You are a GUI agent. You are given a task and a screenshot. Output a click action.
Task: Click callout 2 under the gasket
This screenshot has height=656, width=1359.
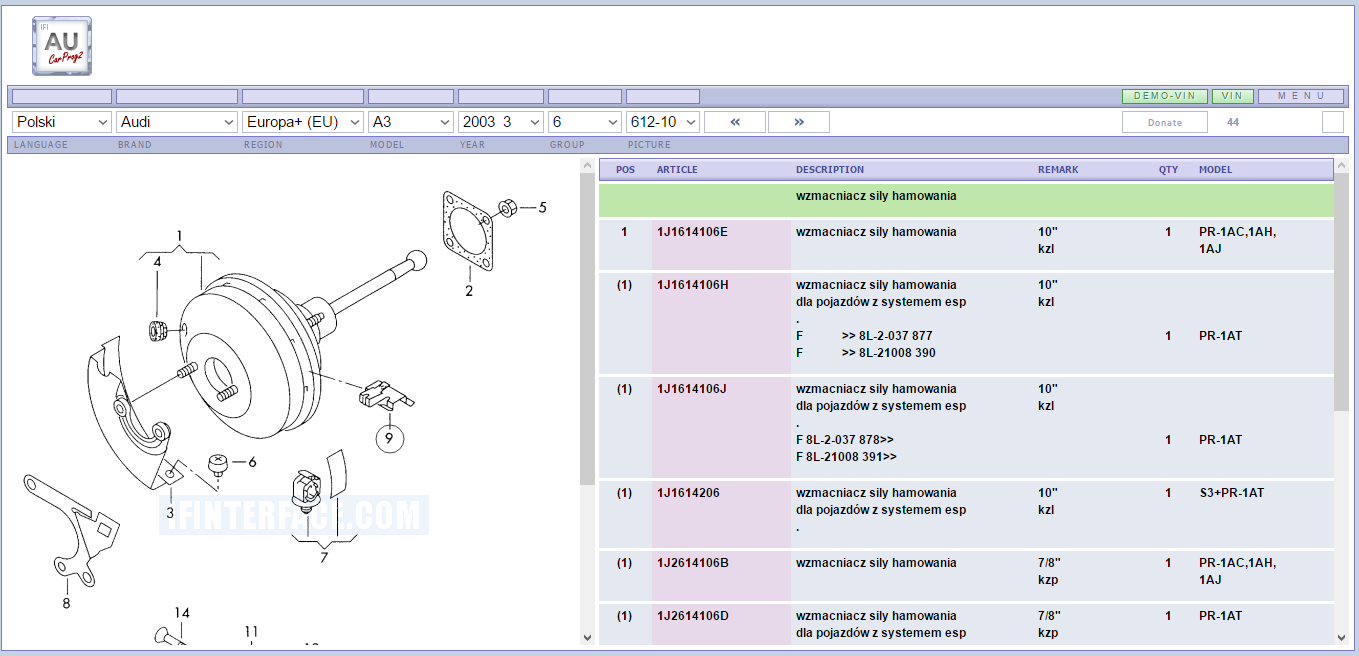(x=469, y=292)
